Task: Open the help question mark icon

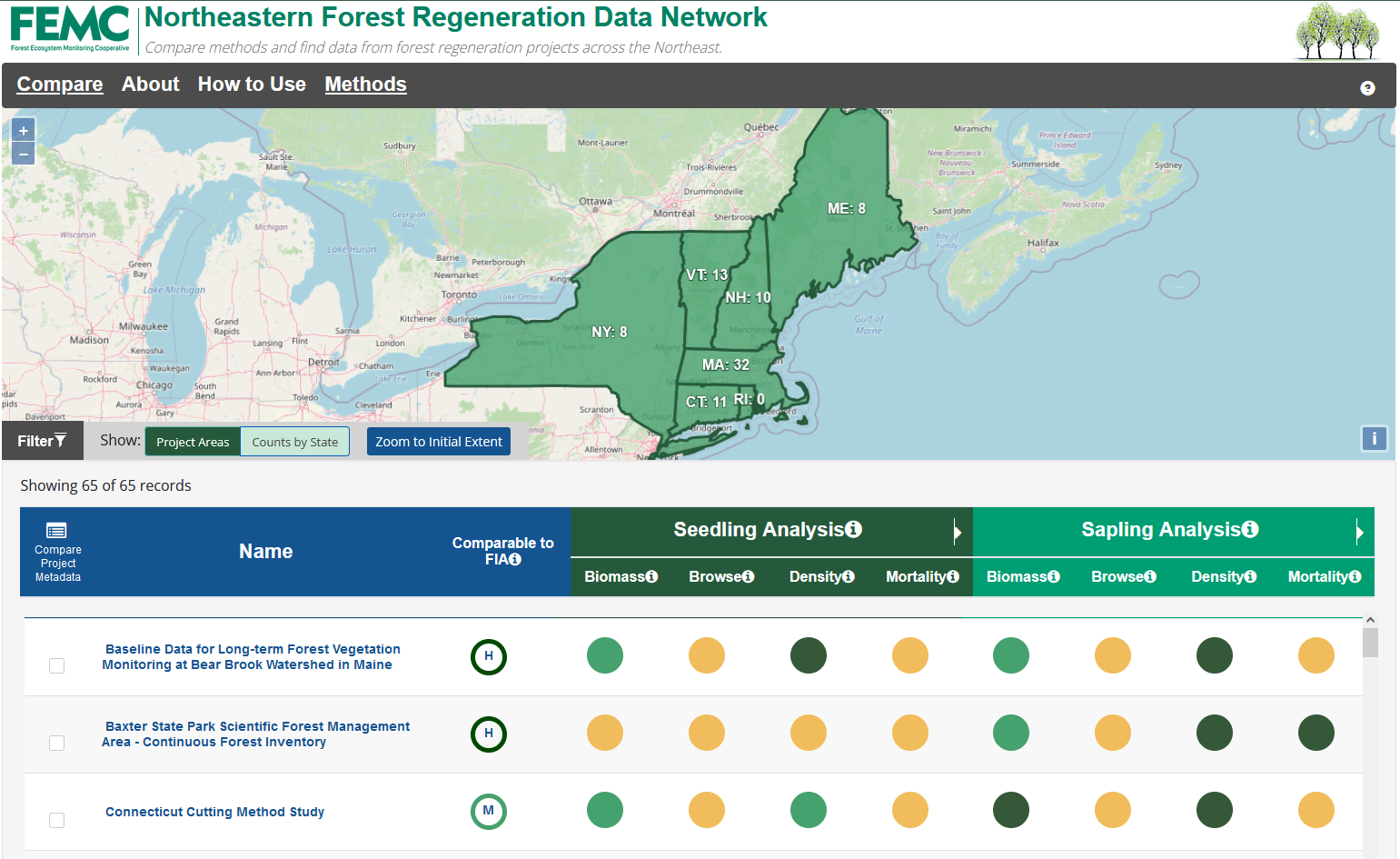Action: (x=1368, y=87)
